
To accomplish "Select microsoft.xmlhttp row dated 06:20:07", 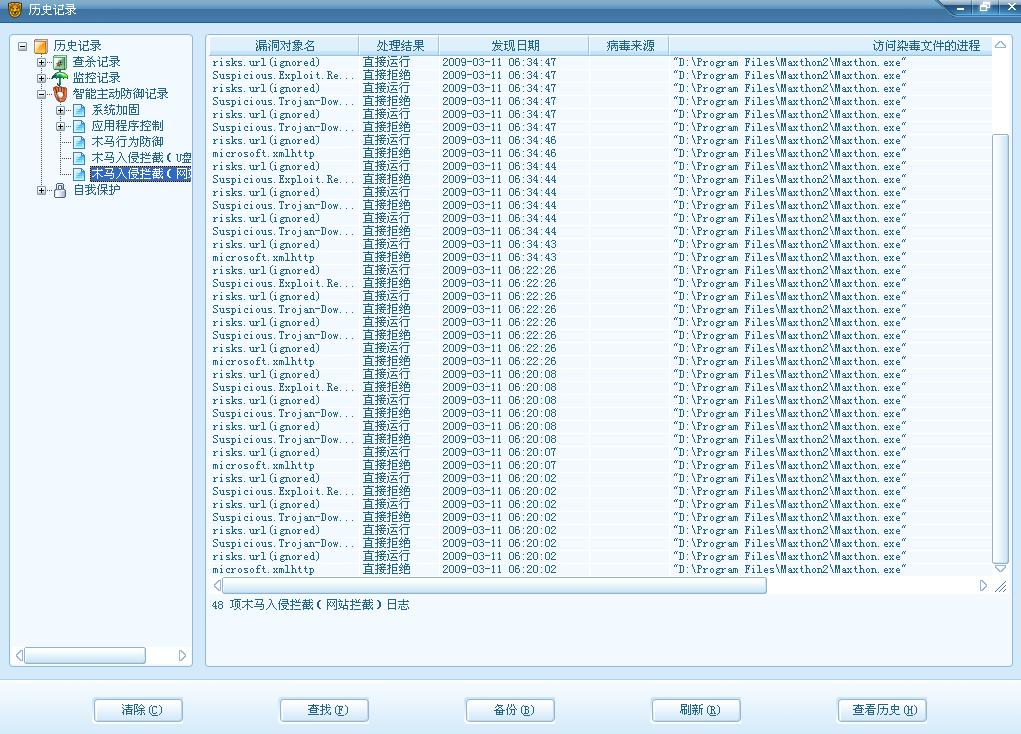I will coord(600,466).
